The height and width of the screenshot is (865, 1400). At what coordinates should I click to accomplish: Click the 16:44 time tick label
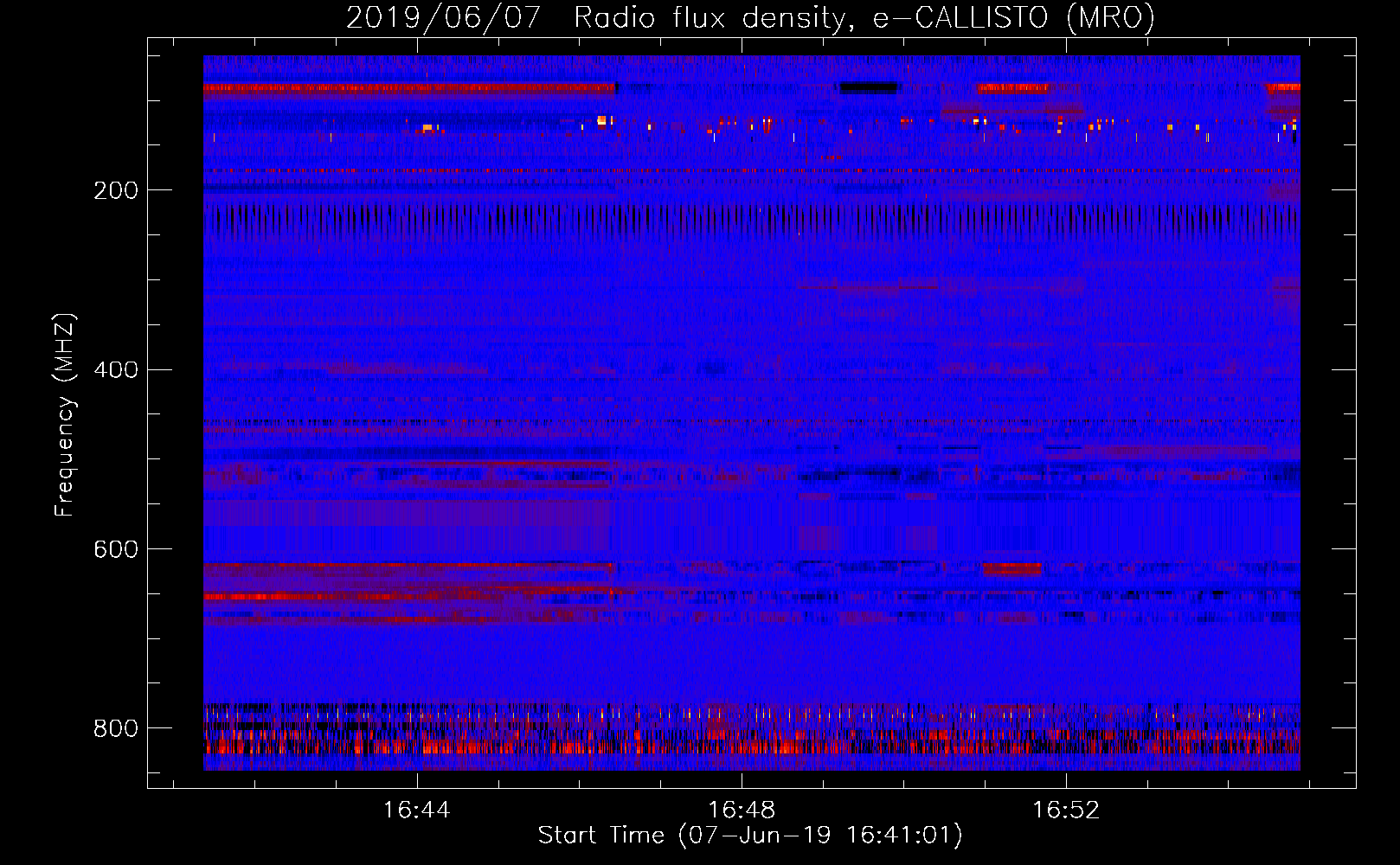[x=417, y=810]
